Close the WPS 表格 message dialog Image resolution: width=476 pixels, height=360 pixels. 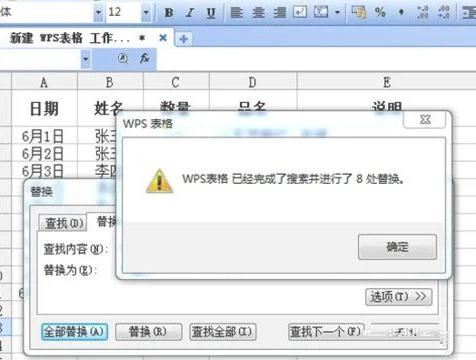pyautogui.click(x=425, y=119)
